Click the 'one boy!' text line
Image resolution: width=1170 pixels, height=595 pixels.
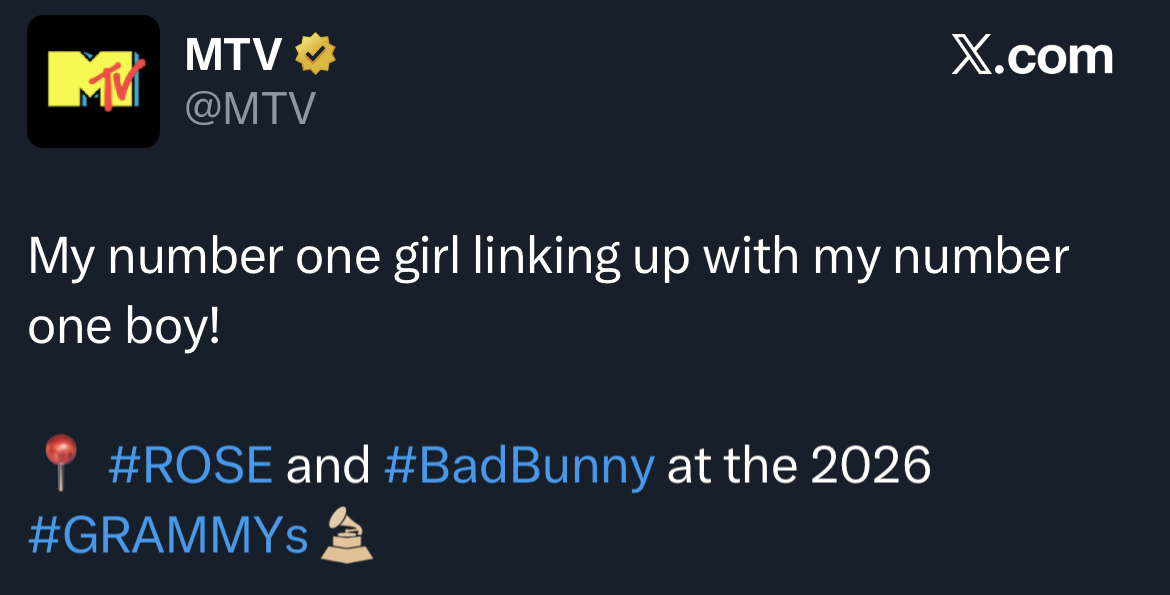tap(123, 328)
